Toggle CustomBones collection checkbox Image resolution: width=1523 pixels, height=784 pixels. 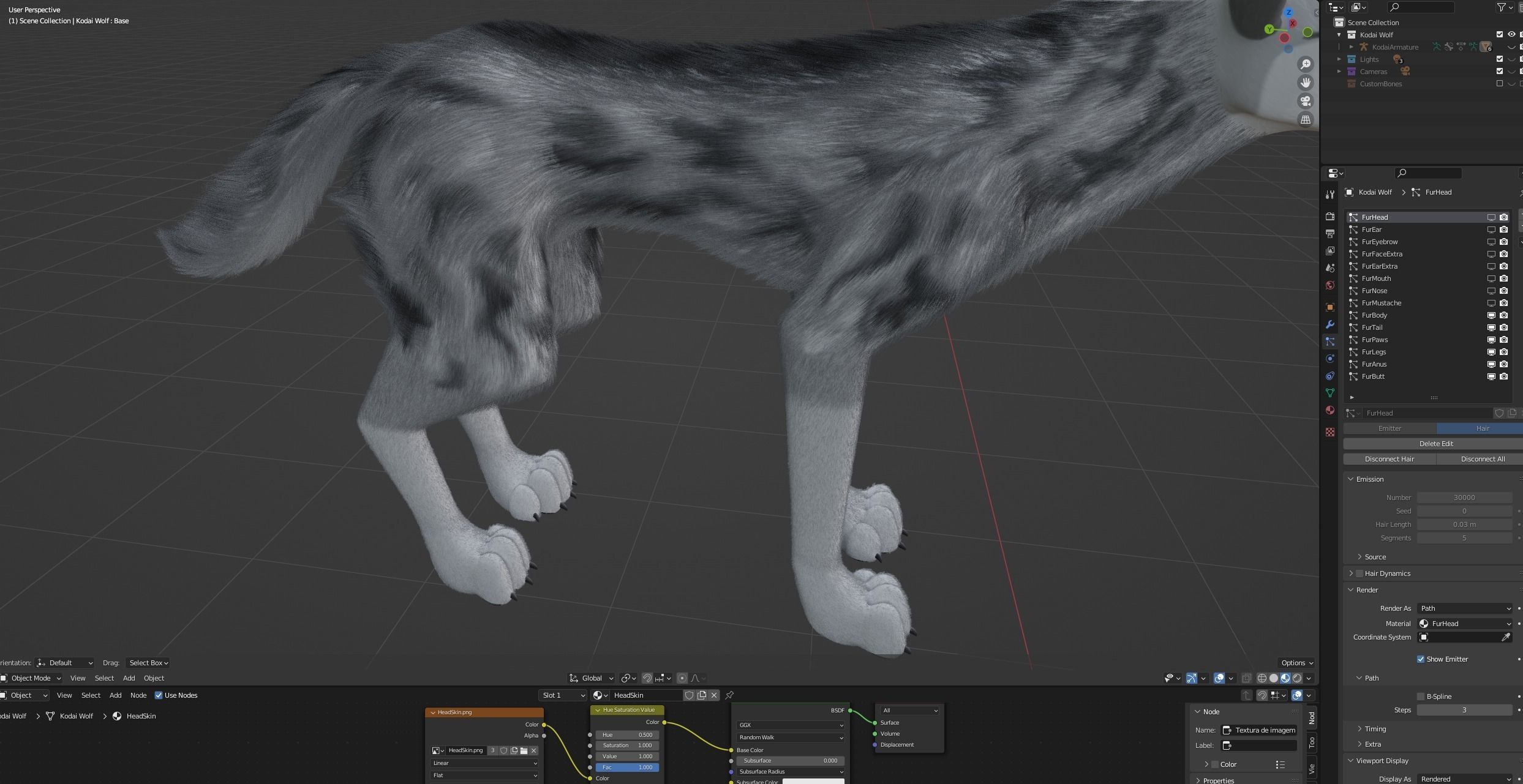click(x=1500, y=84)
